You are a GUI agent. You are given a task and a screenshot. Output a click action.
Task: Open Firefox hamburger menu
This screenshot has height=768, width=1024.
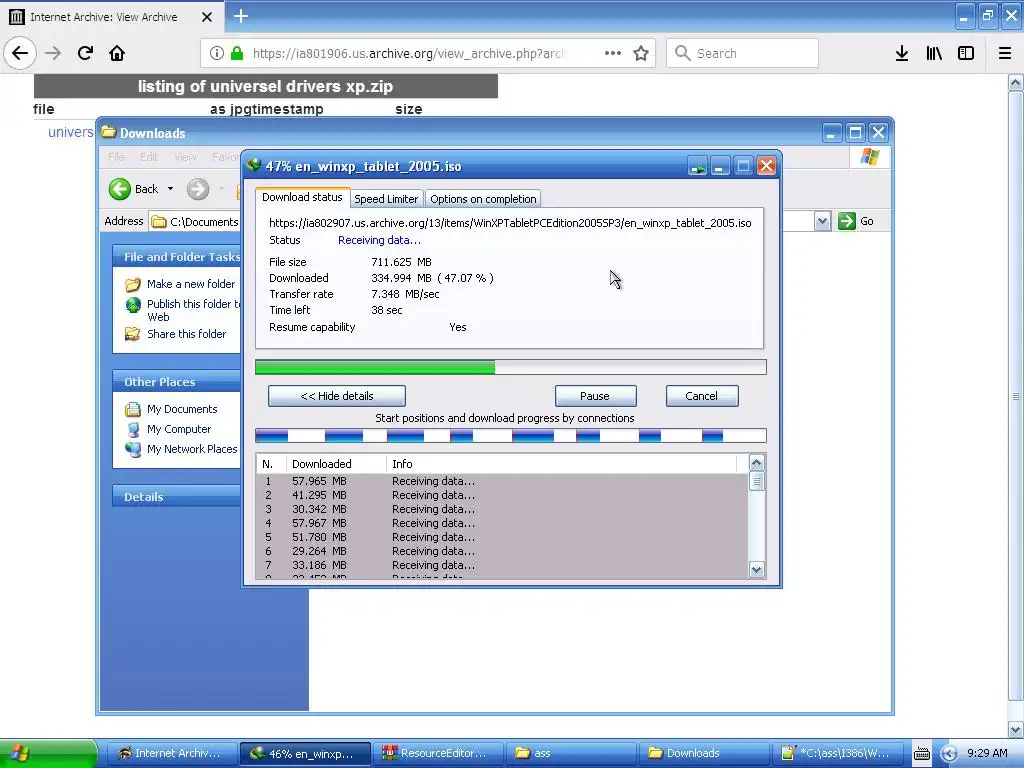pos(1004,53)
